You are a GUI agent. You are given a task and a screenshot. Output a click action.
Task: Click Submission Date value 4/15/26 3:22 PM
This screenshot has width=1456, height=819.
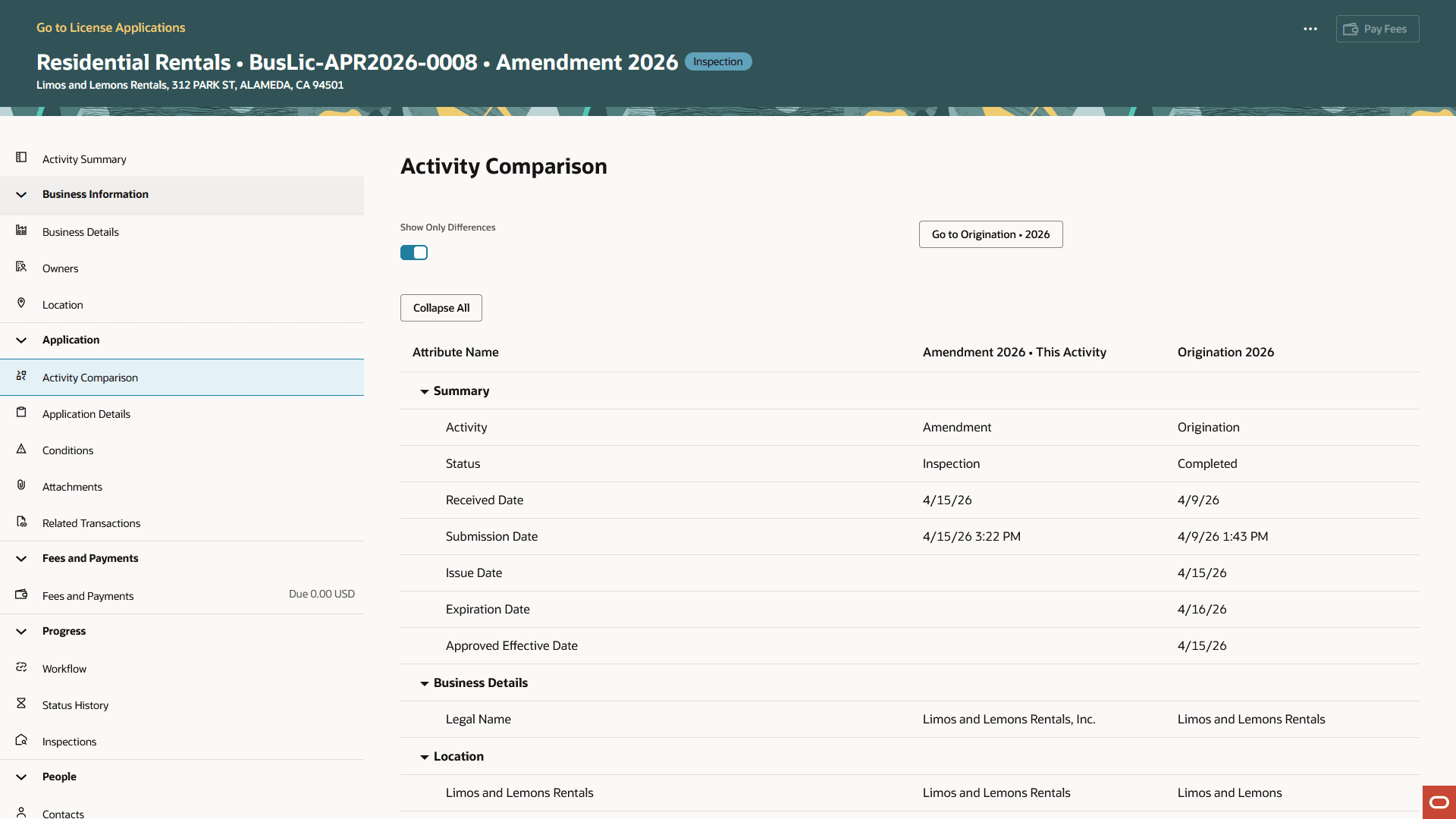tap(971, 536)
